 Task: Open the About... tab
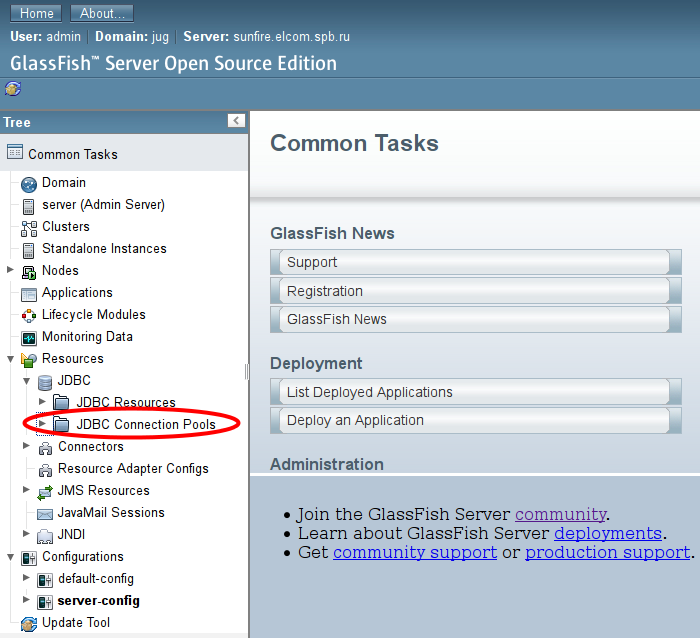tap(103, 14)
